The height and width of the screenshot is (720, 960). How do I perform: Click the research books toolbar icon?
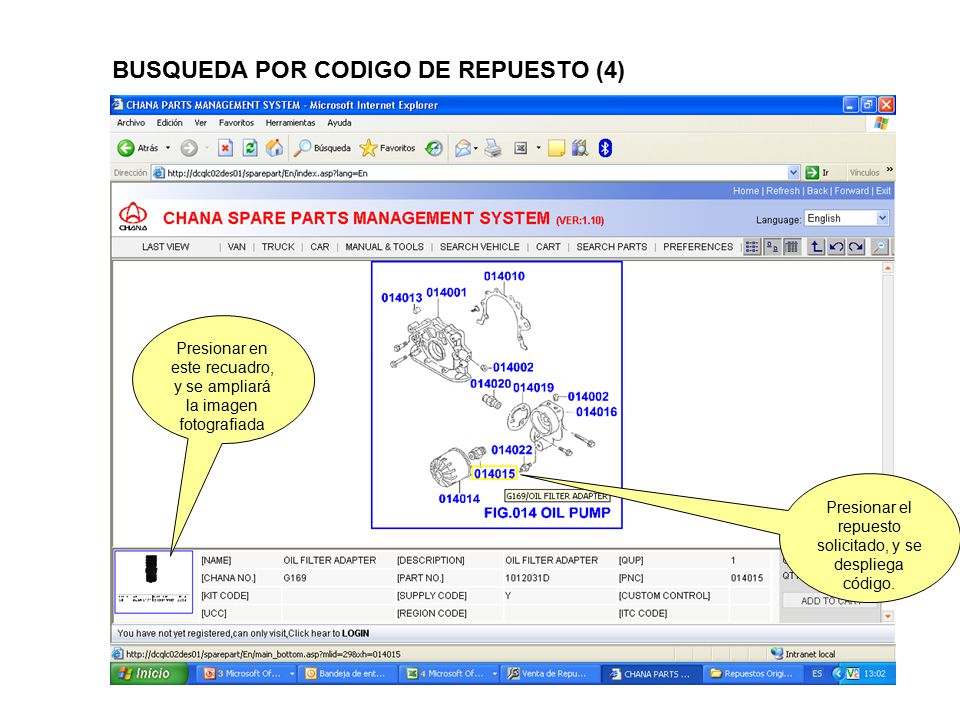580,148
